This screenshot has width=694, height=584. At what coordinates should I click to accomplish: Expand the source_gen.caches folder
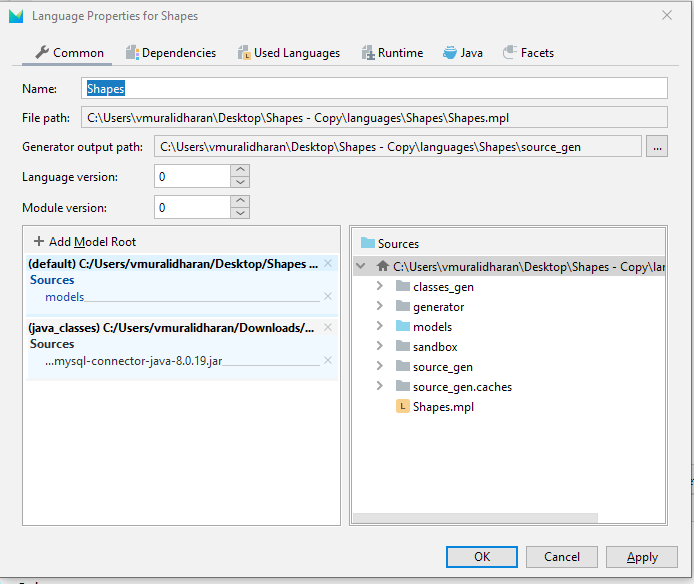[x=379, y=387]
